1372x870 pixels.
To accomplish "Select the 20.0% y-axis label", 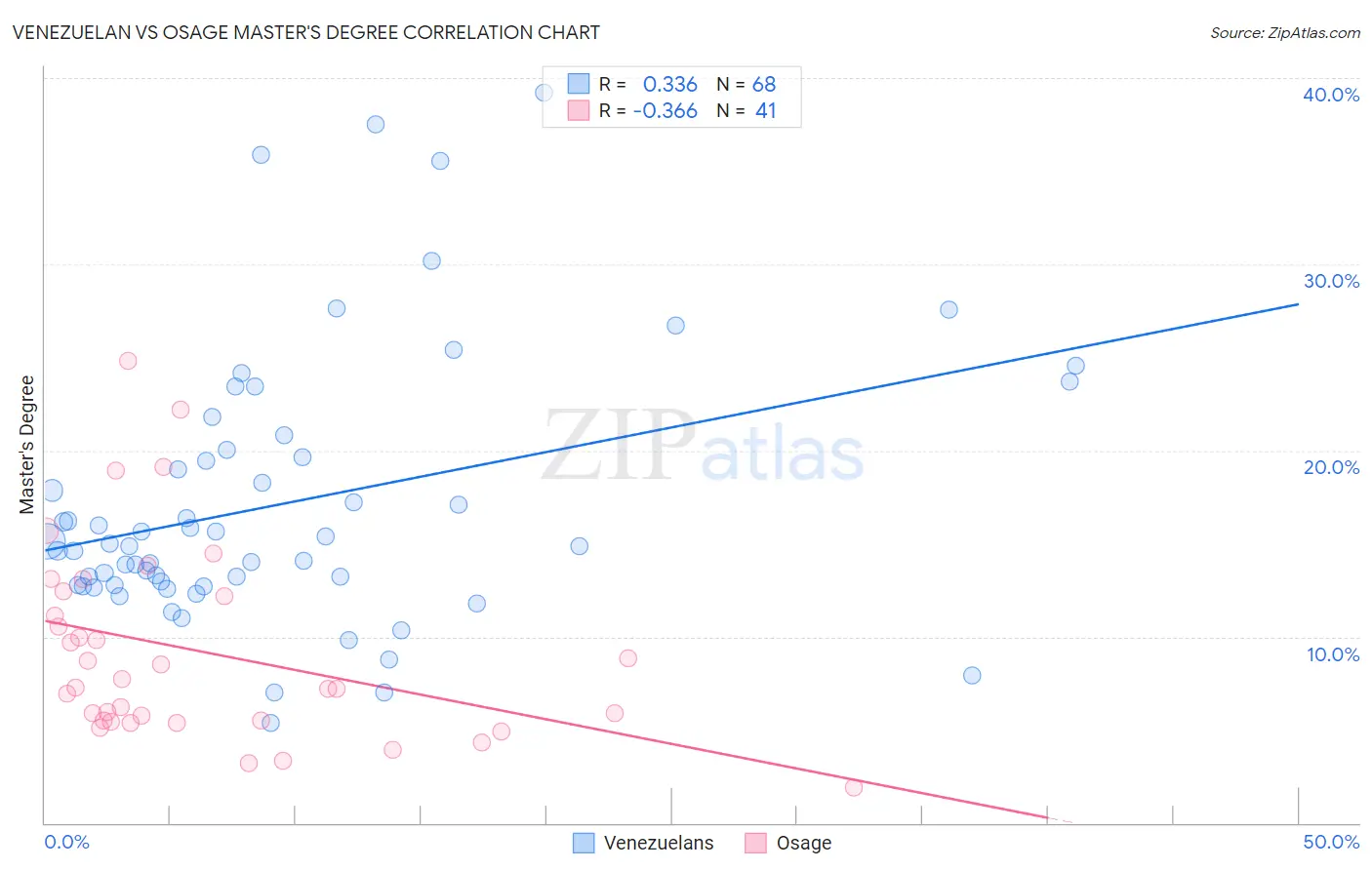I will coord(1331,467).
